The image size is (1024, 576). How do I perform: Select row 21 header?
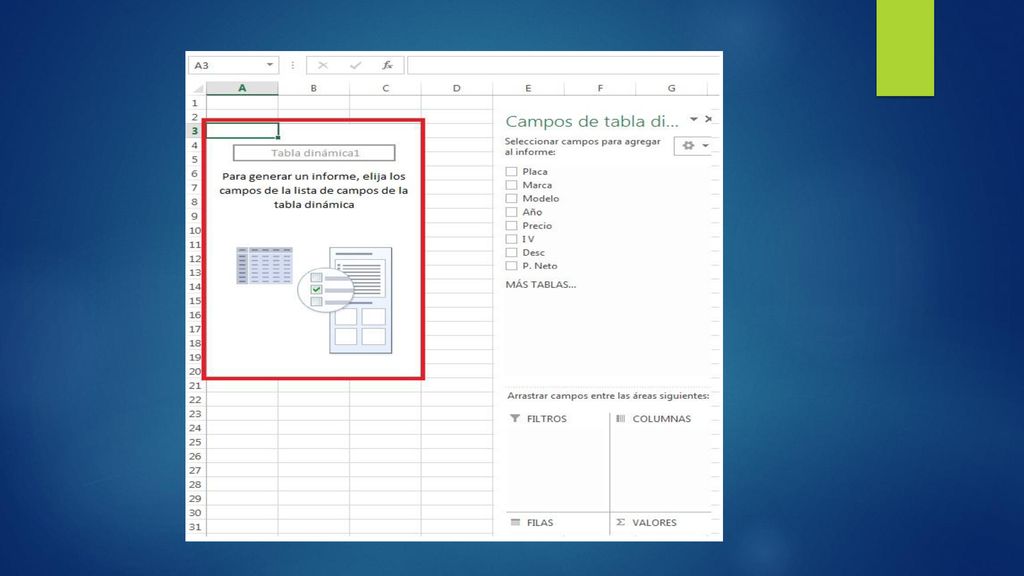(195, 386)
